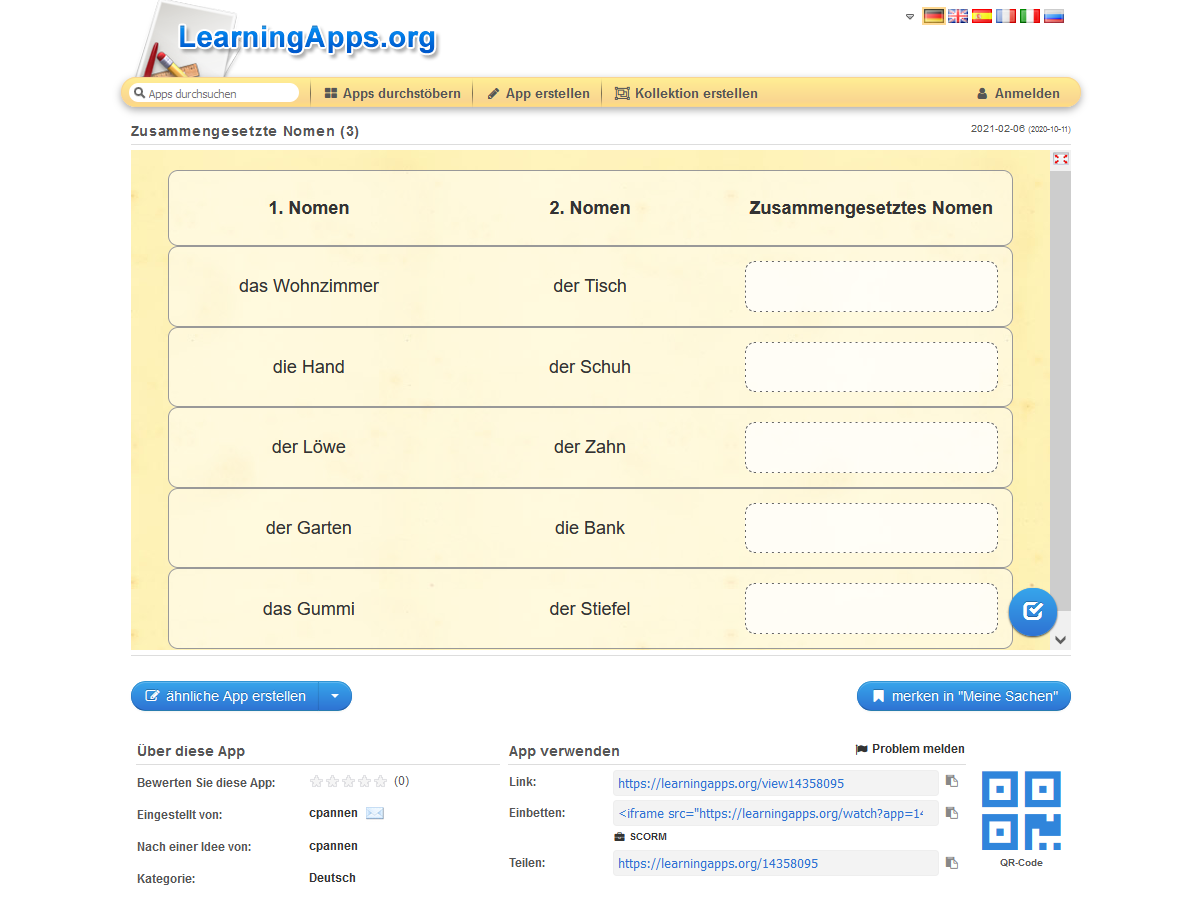
Task: Choose the Spanish flag language icon
Action: click(982, 16)
